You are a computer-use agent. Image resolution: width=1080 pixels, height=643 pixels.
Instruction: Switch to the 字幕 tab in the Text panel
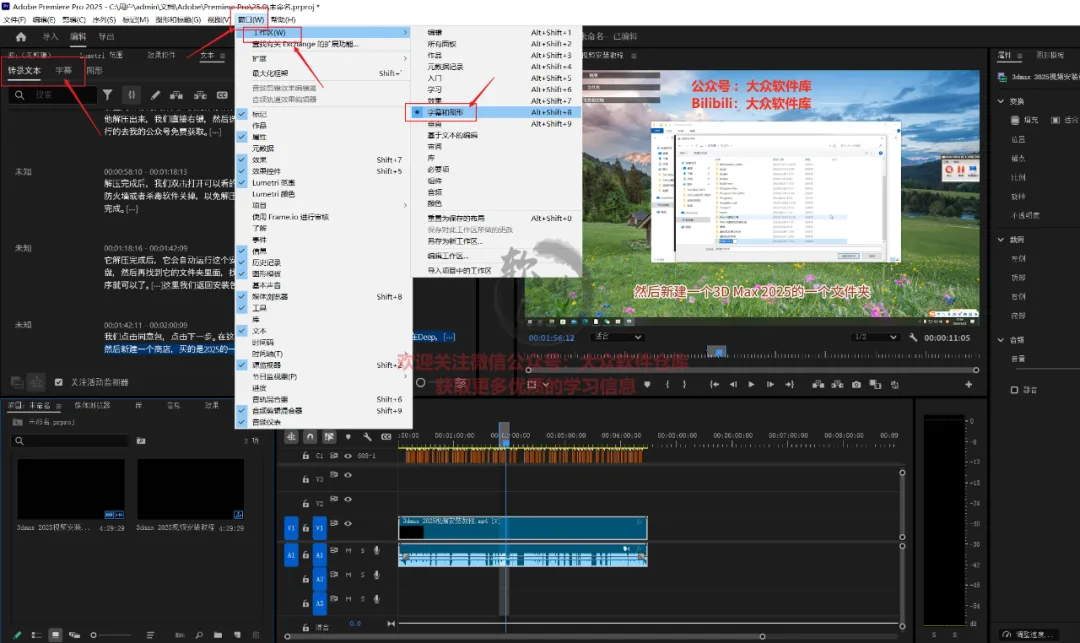point(63,71)
